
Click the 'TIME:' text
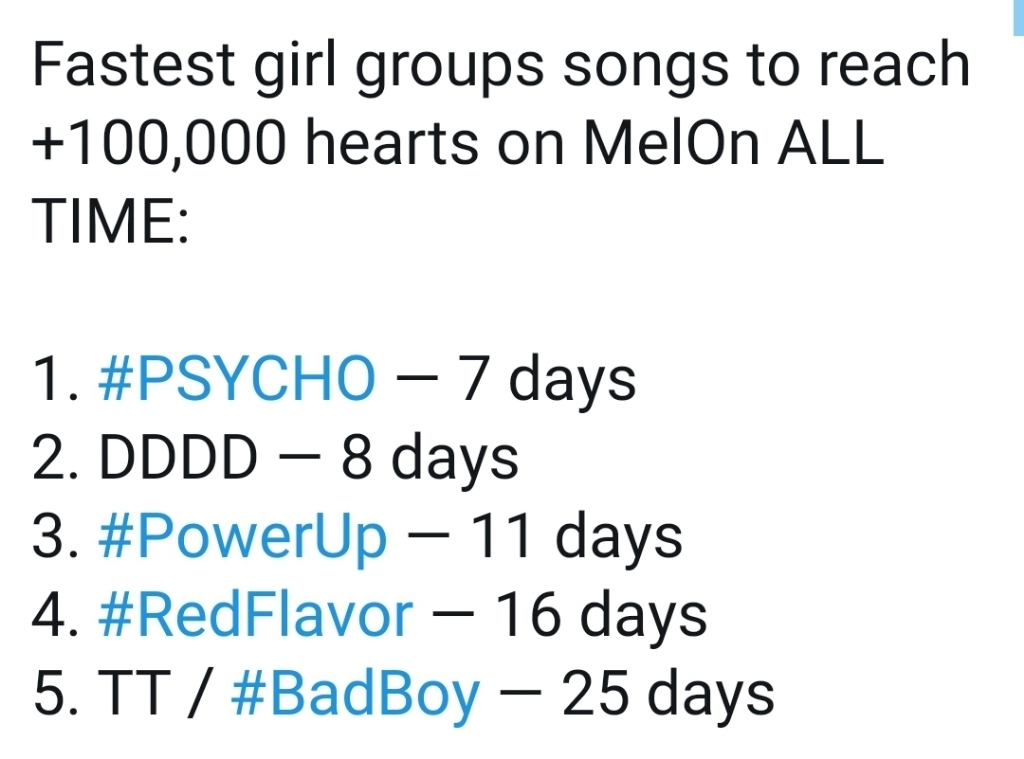tap(108, 222)
